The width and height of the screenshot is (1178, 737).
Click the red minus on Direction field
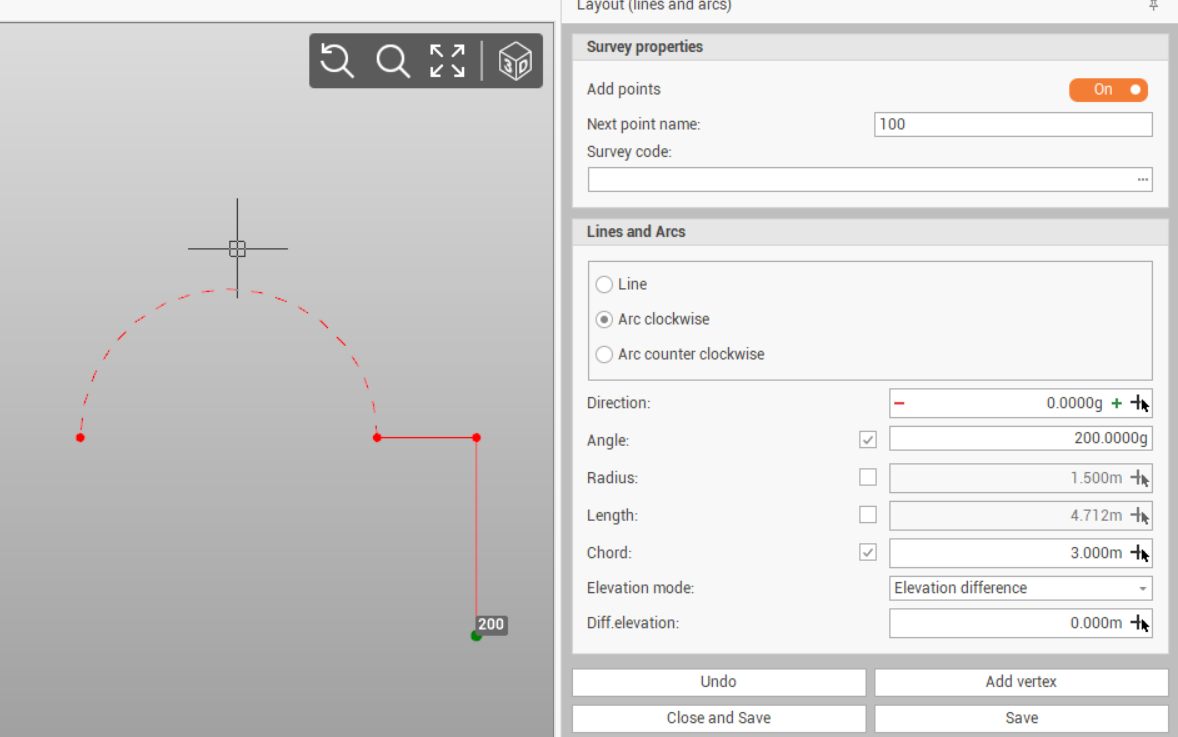[899, 403]
